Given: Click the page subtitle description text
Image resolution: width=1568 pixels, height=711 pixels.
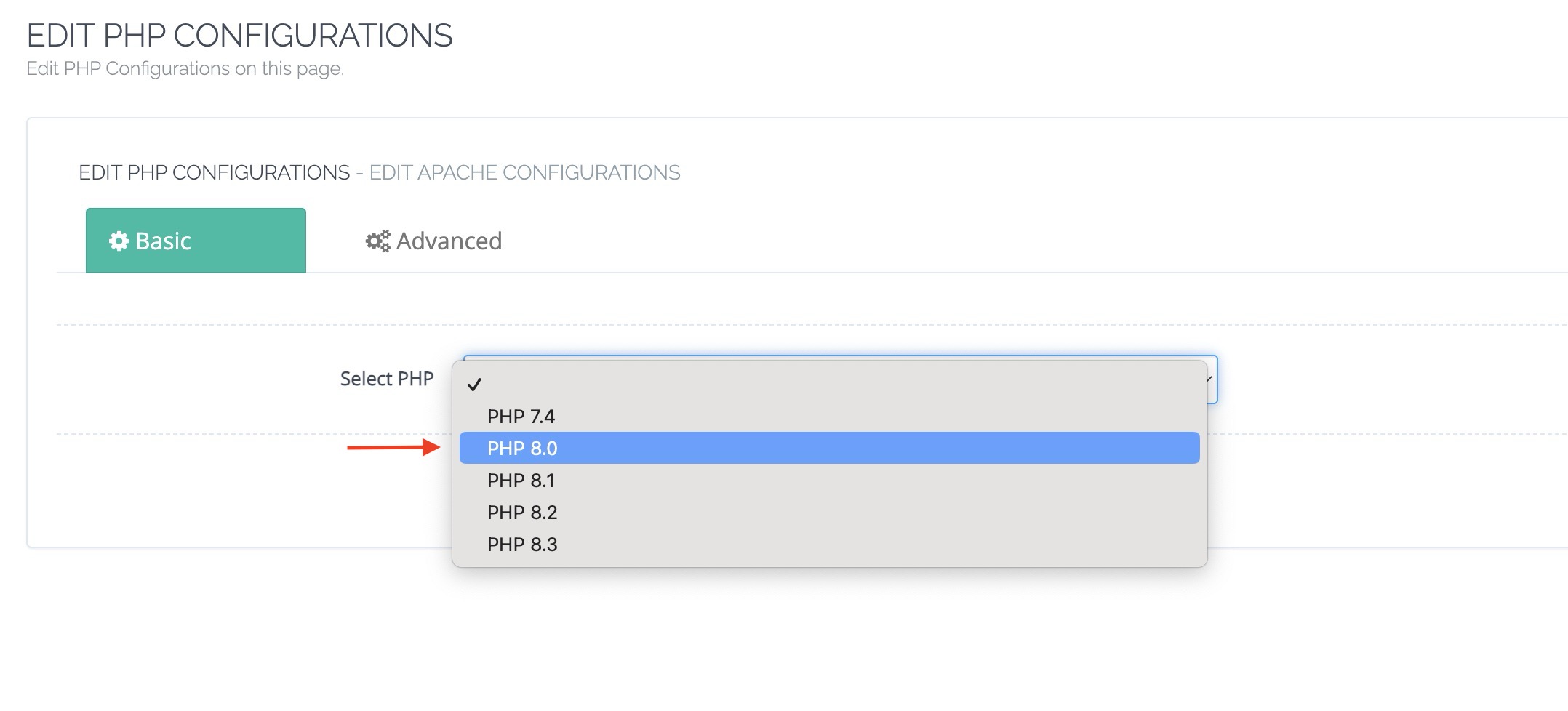Looking at the screenshot, I should [185, 68].
